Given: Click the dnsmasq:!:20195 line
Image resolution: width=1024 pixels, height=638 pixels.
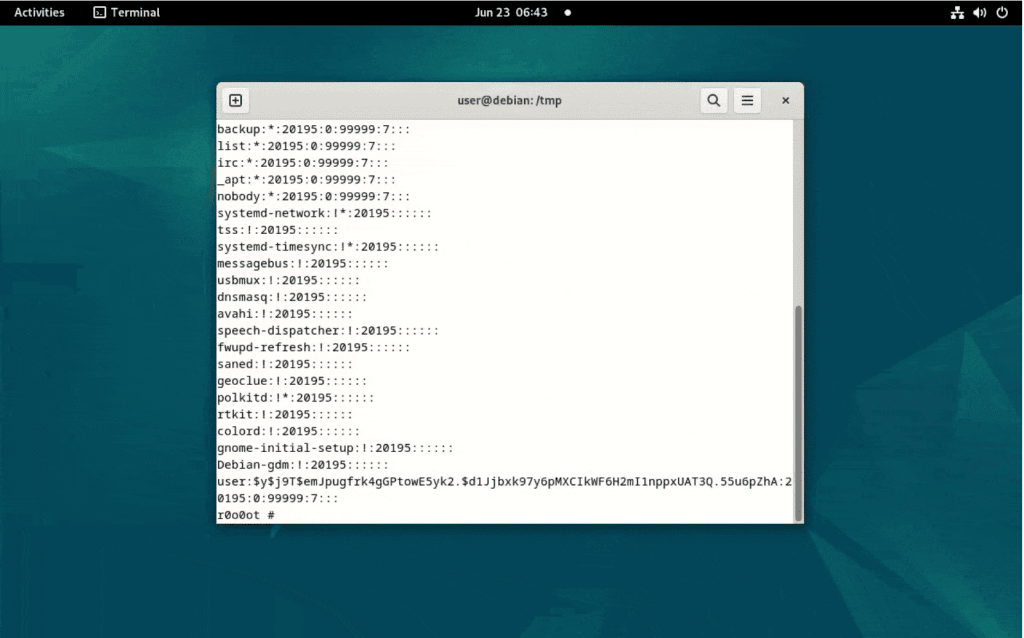Looking at the screenshot, I should tap(292, 297).
